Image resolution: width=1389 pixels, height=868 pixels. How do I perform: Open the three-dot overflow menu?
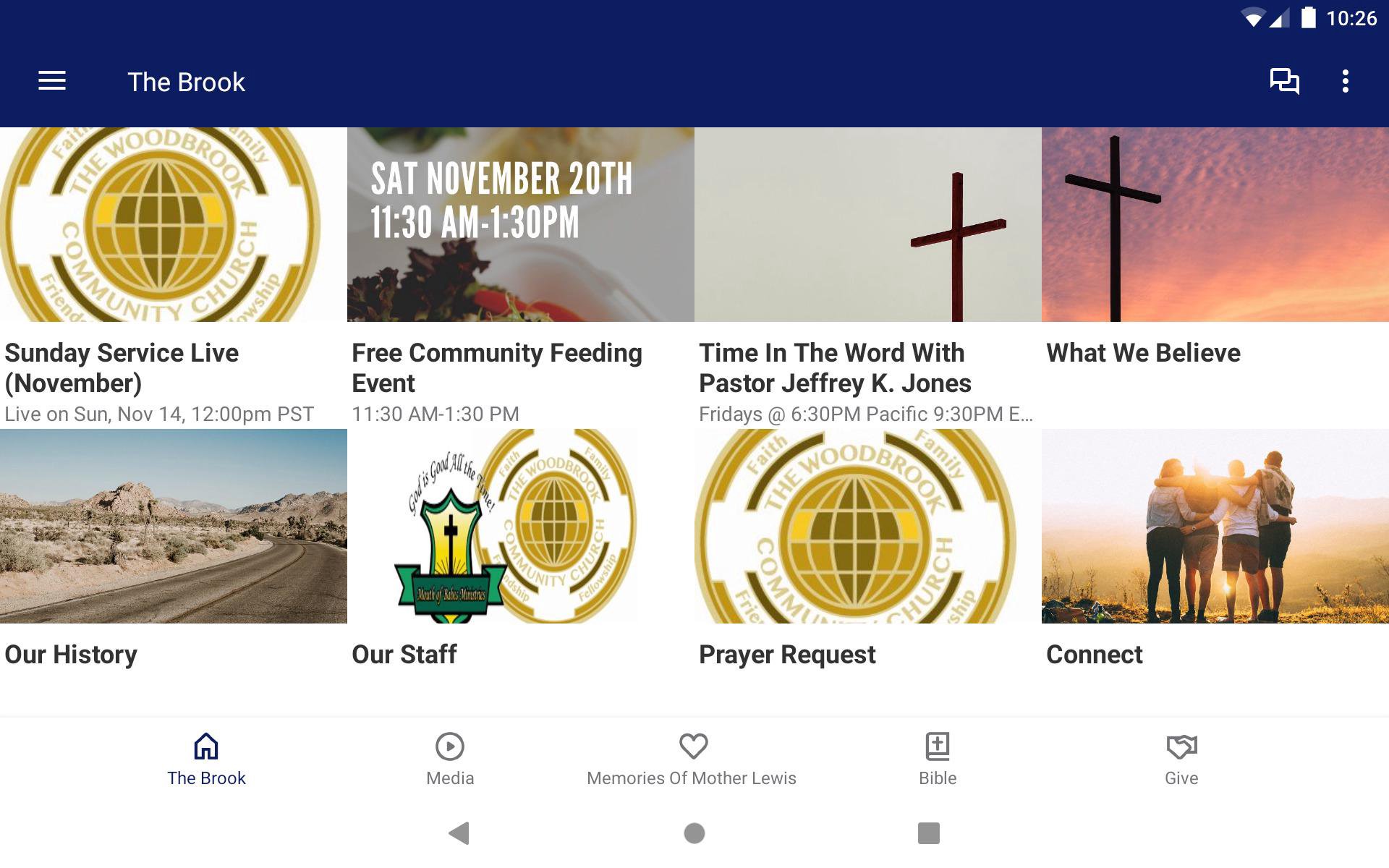1345,81
